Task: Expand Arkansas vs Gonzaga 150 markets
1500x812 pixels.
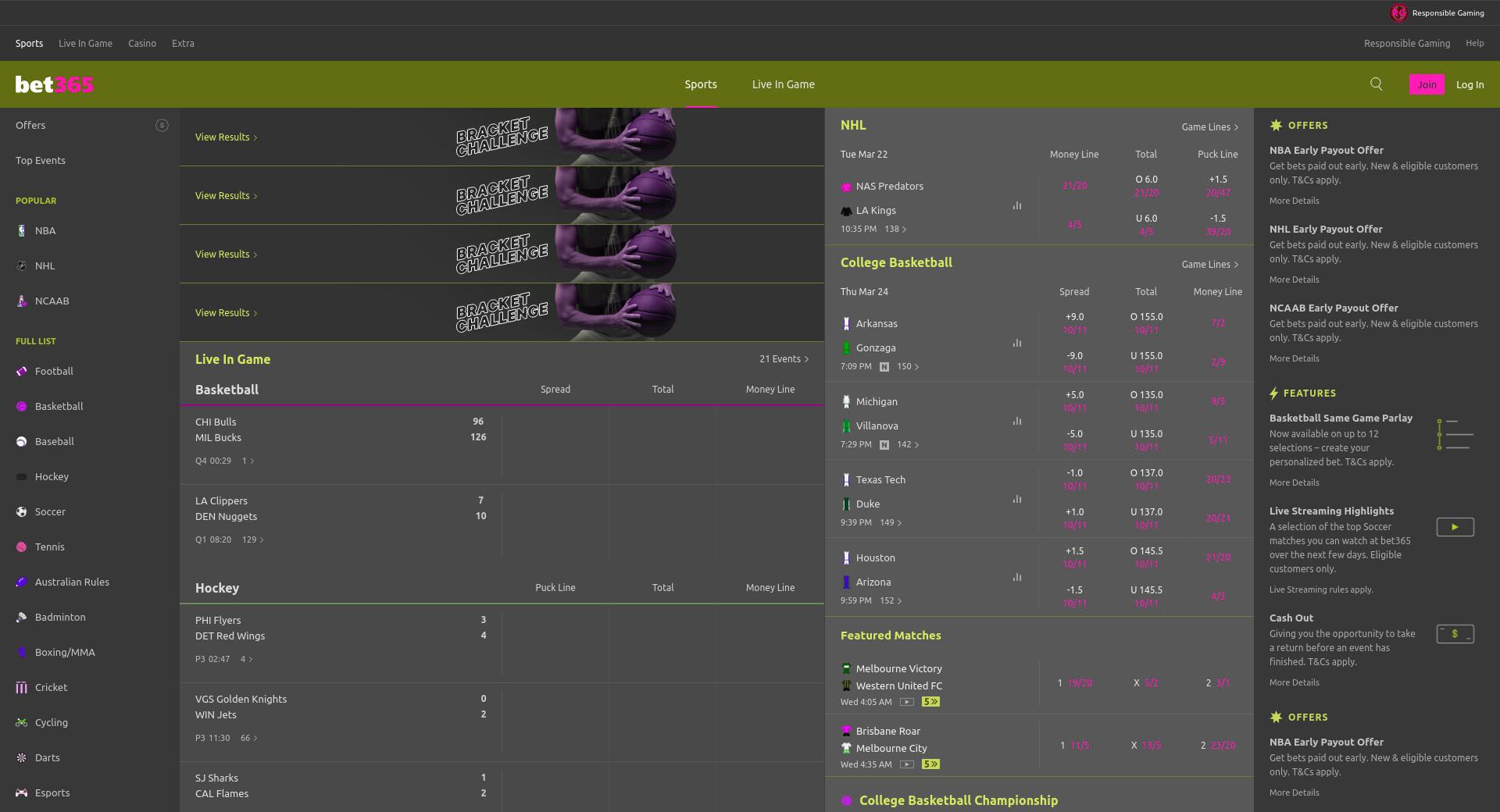Action: (908, 366)
